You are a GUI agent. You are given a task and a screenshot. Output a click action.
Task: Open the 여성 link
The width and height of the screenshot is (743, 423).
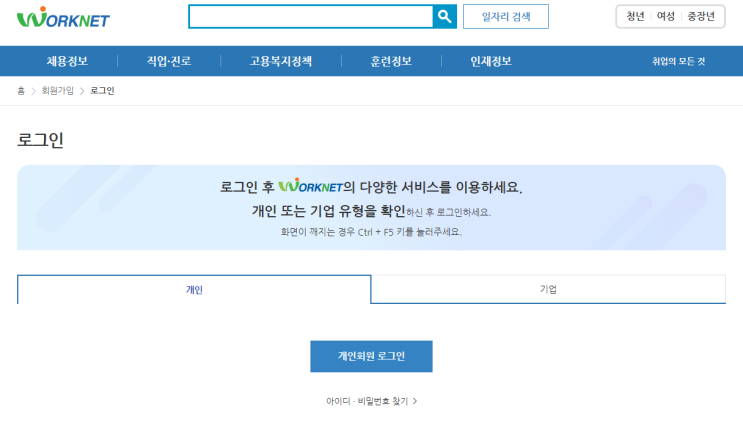tap(666, 17)
